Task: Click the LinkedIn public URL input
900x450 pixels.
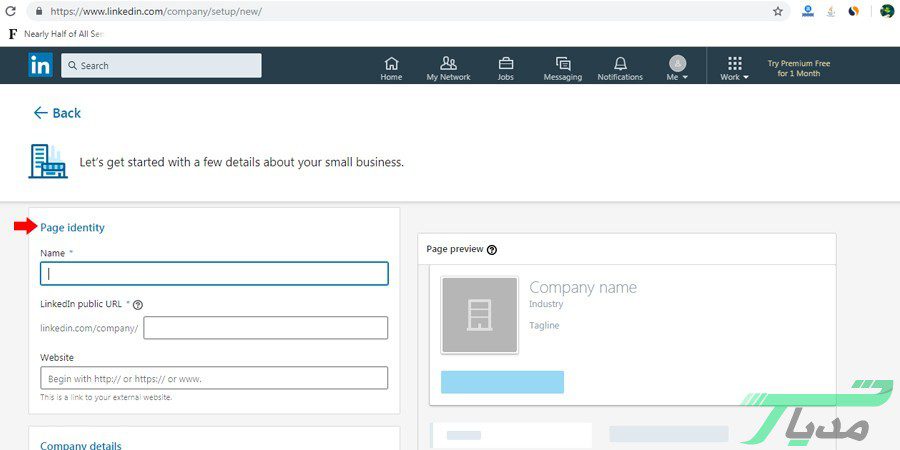Action: [x=265, y=328]
